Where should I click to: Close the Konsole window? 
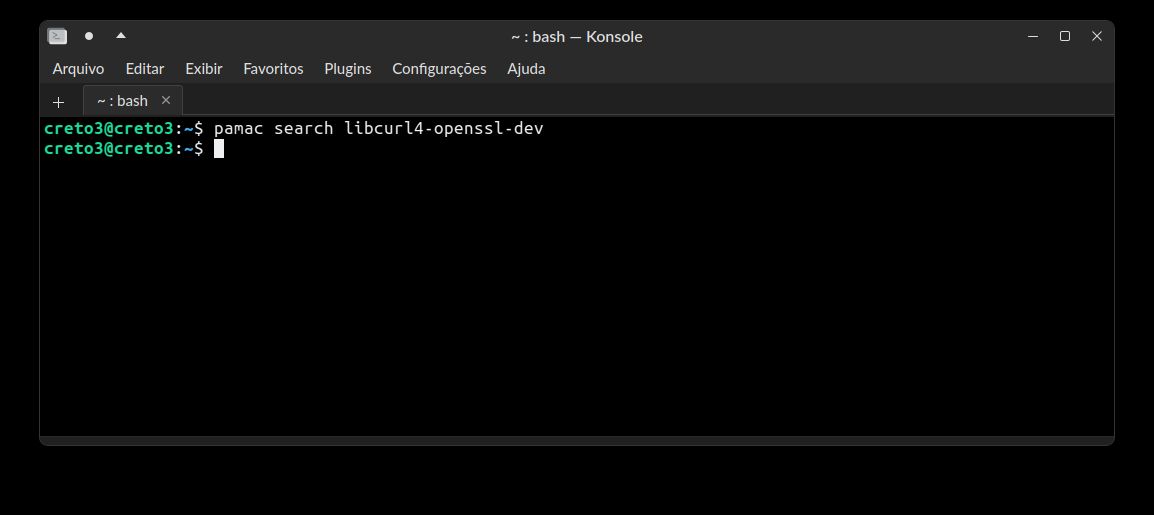click(1097, 36)
